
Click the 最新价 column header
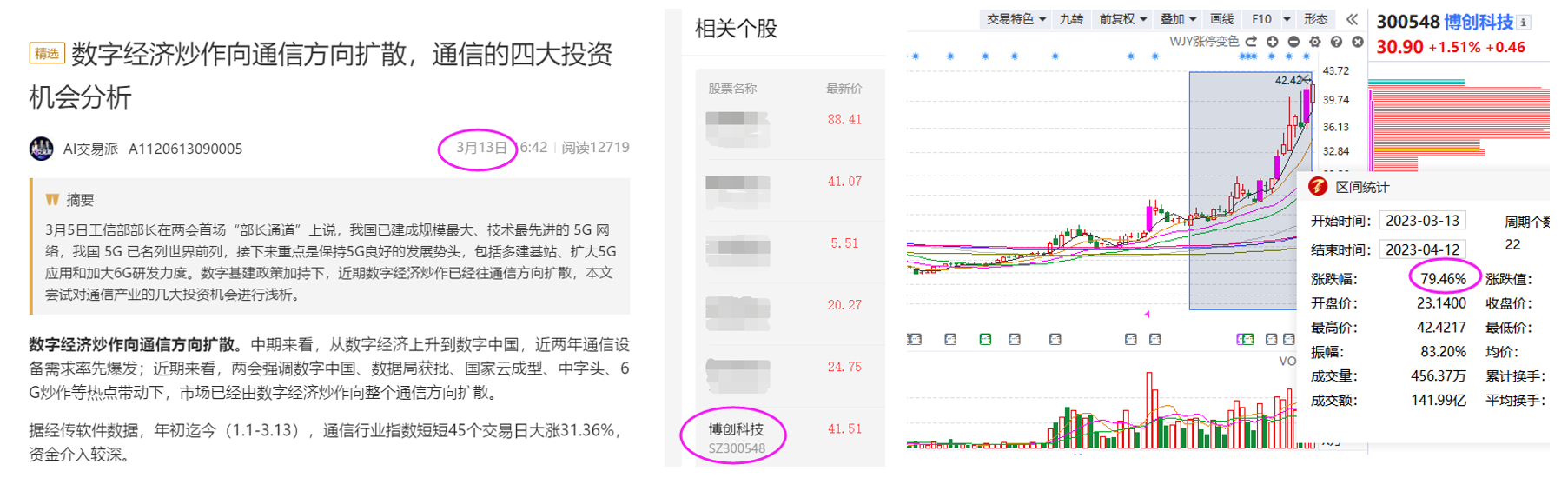(844, 89)
